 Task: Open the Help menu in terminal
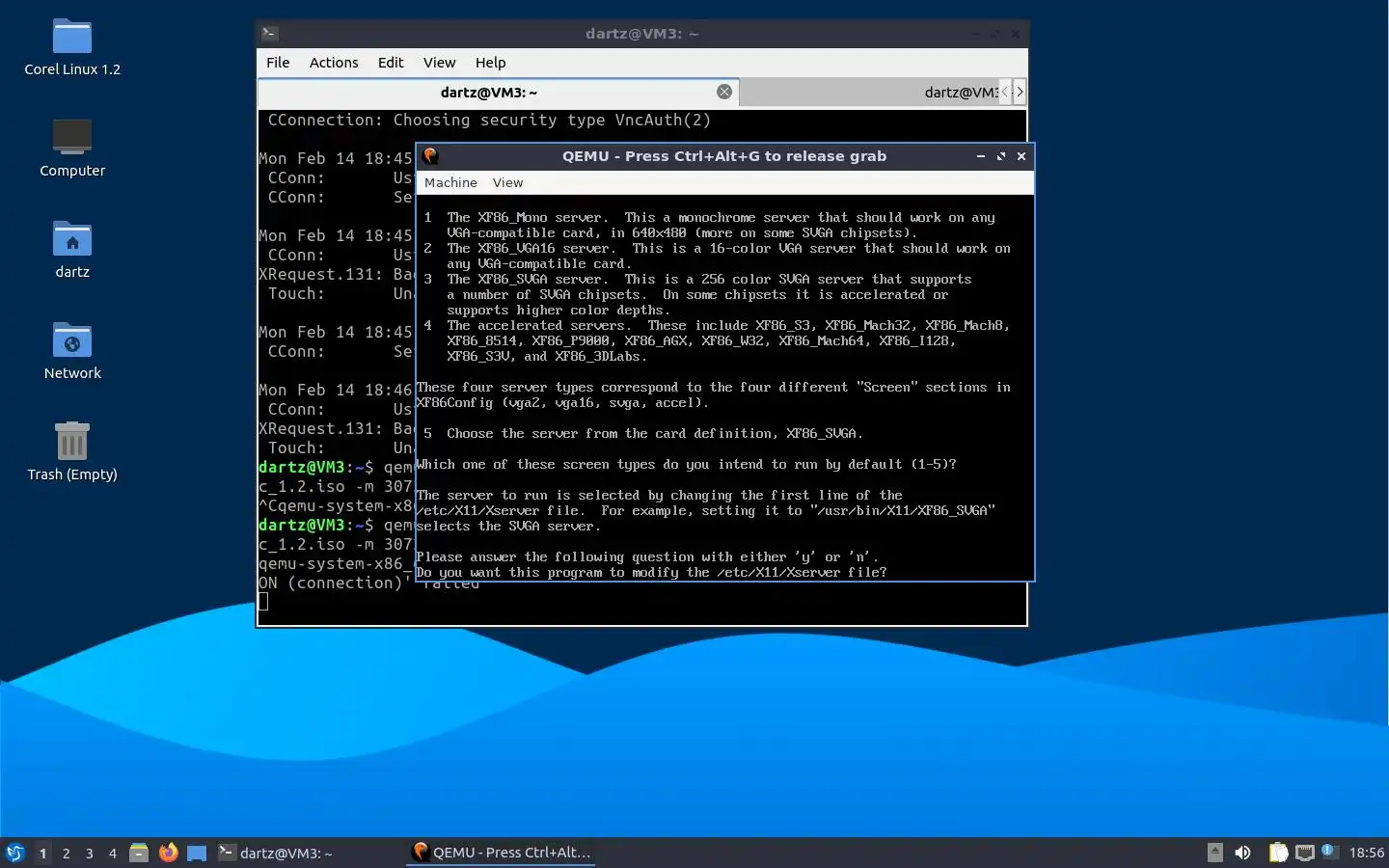tap(490, 62)
